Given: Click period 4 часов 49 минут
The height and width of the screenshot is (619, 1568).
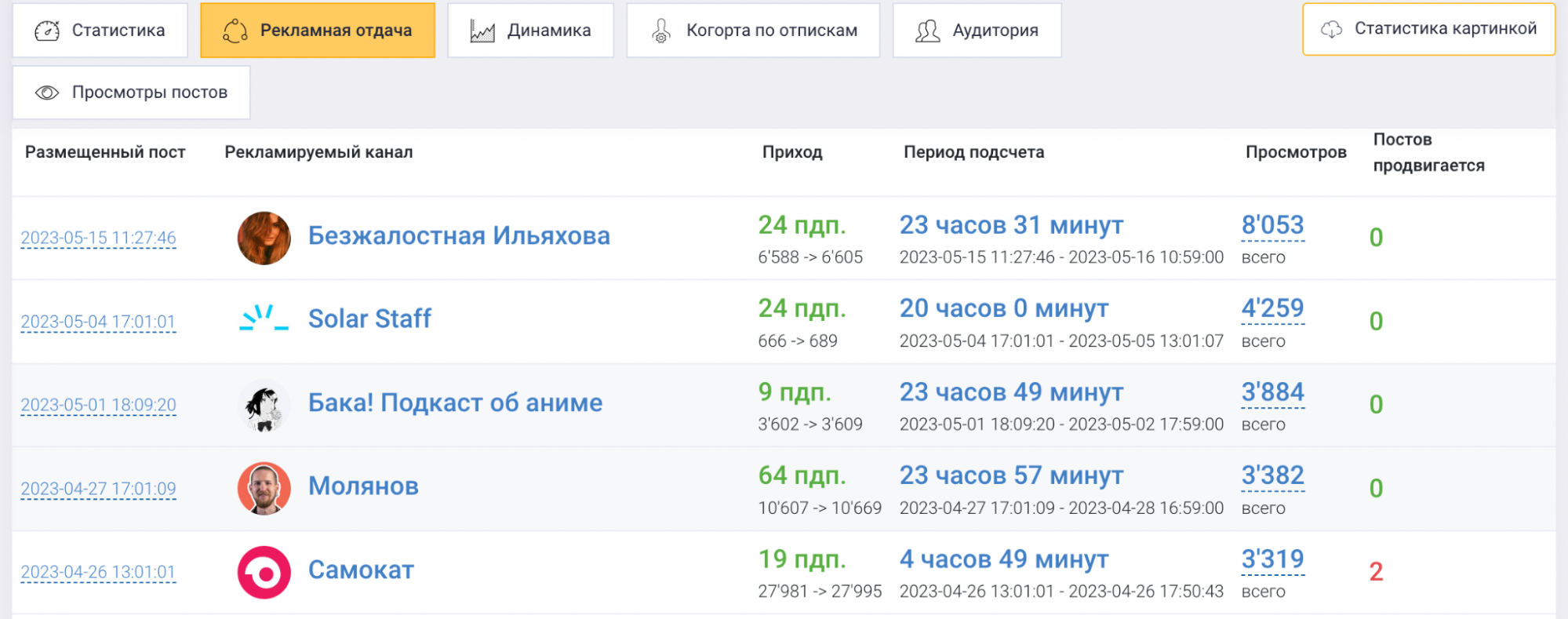Looking at the screenshot, I should [1004, 559].
